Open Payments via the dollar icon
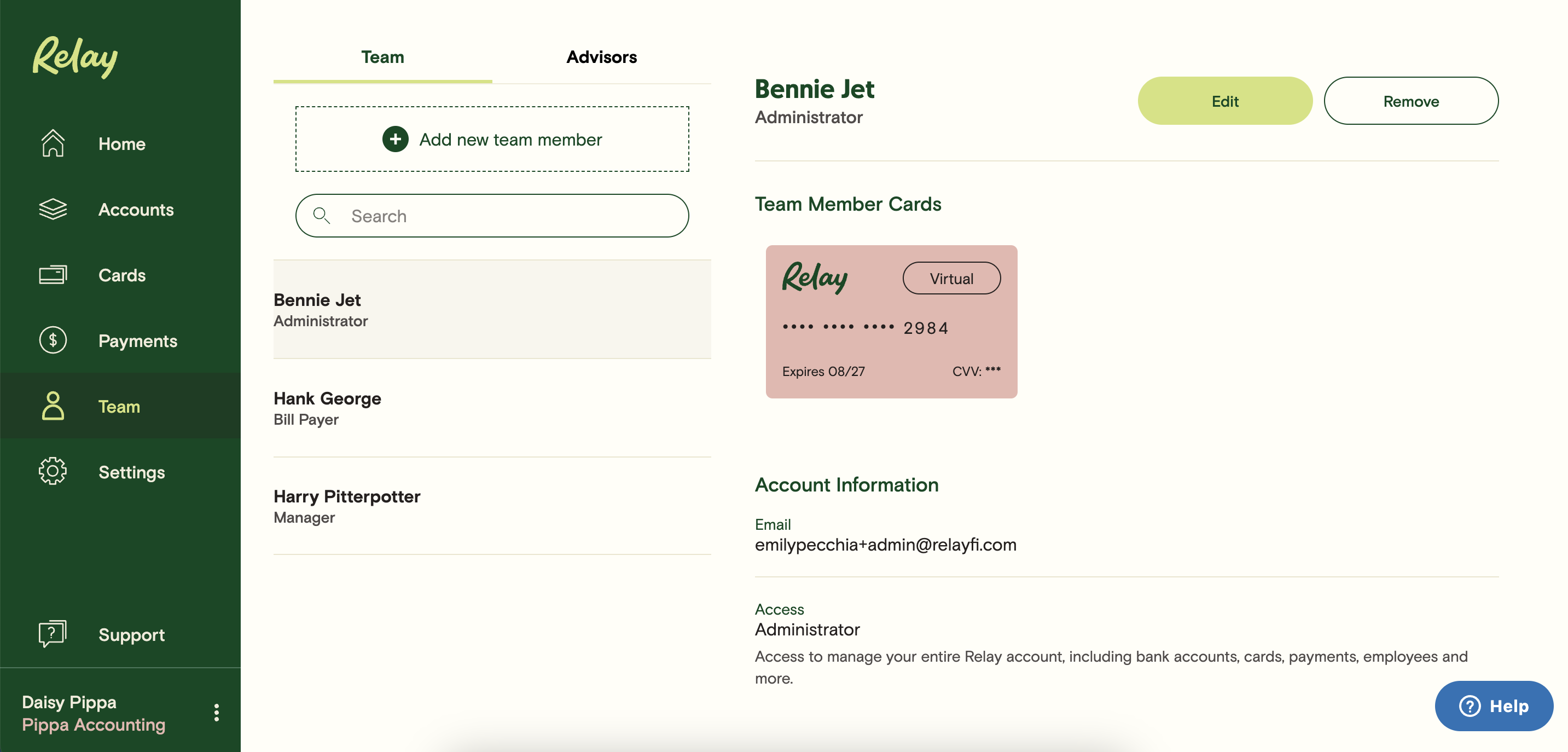 53,340
